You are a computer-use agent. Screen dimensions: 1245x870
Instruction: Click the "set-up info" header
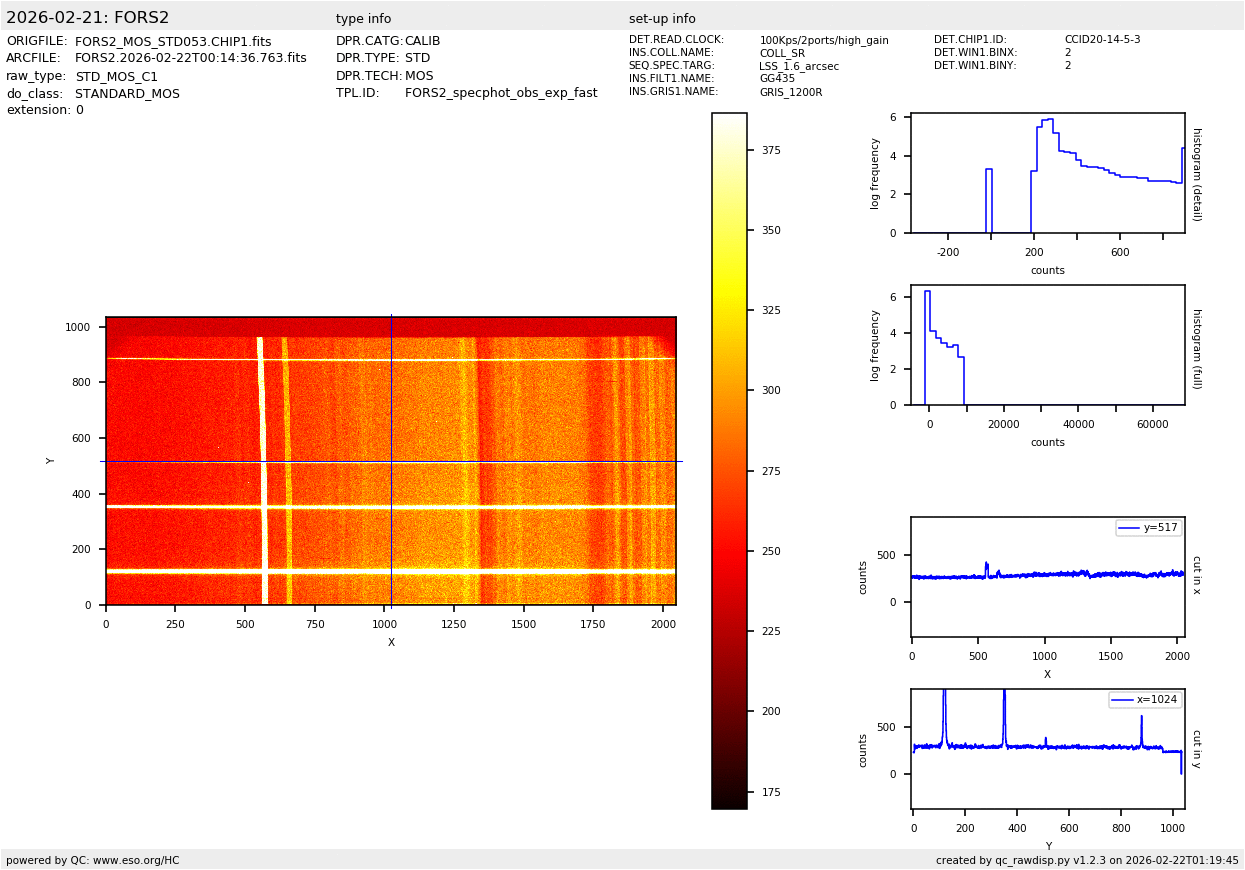coord(662,19)
